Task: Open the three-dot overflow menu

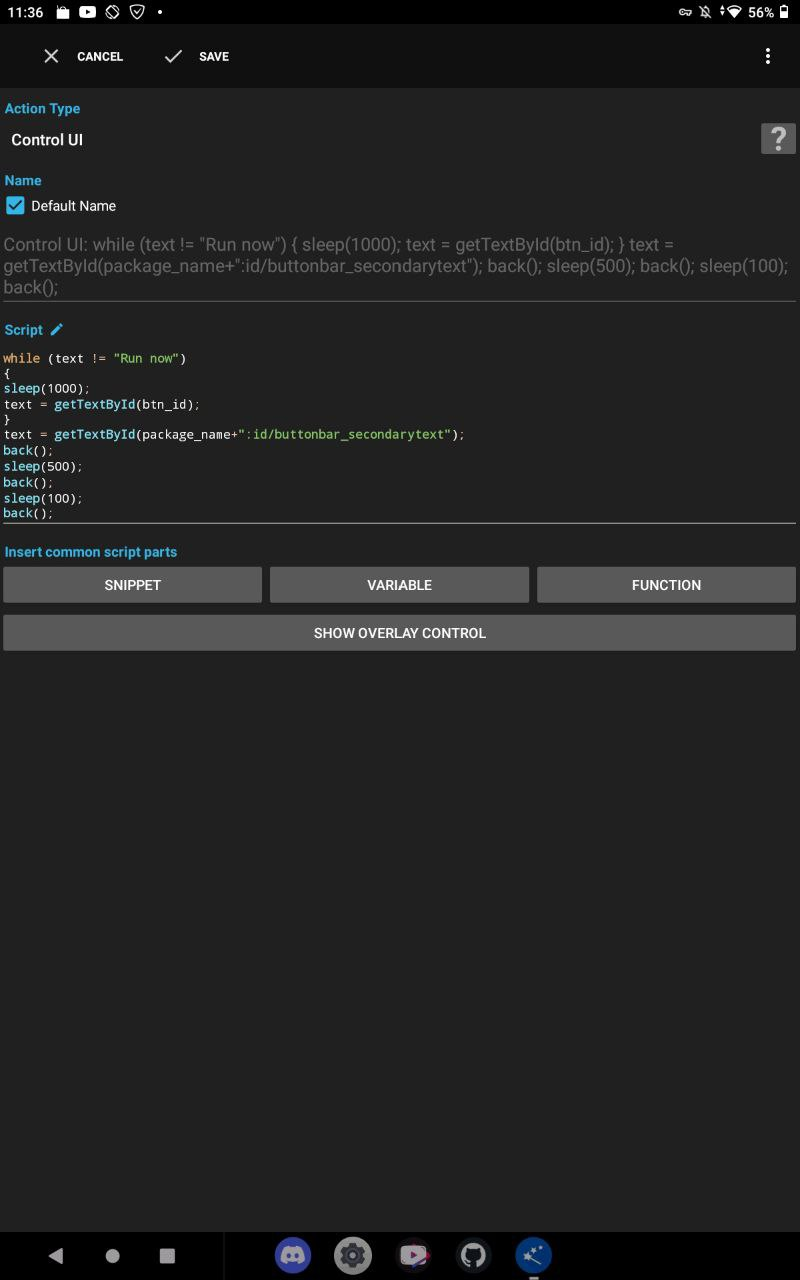Action: tap(768, 56)
